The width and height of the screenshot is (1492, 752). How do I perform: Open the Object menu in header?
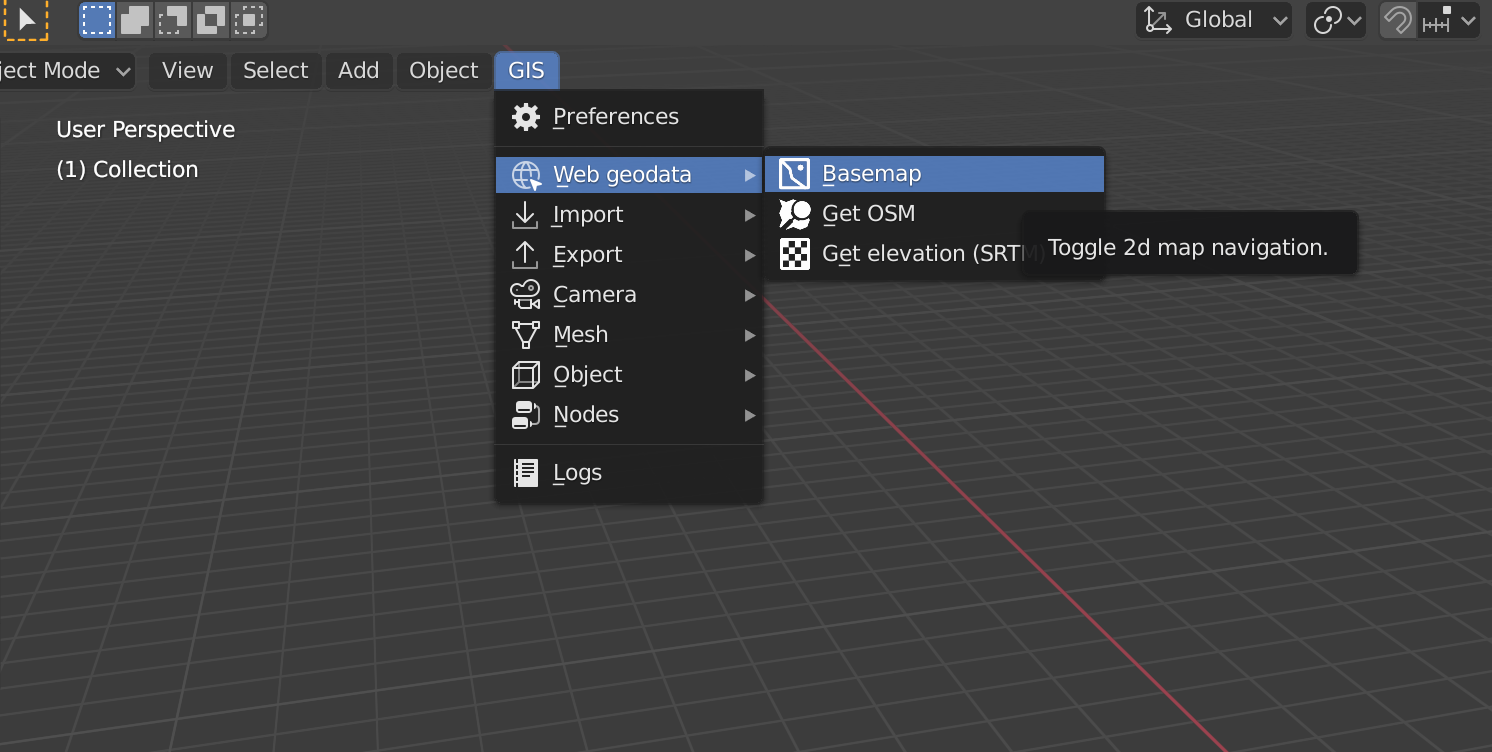444,71
